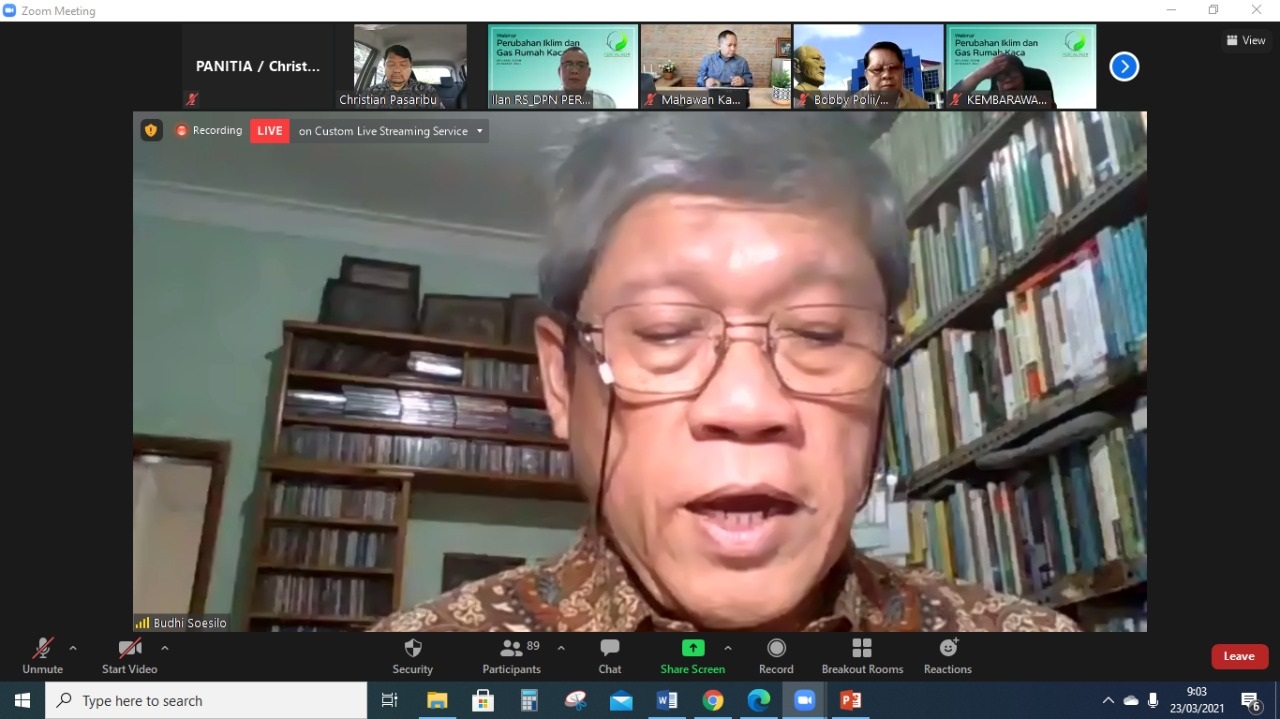
Task: Open the Reactions menu
Action: [x=948, y=655]
